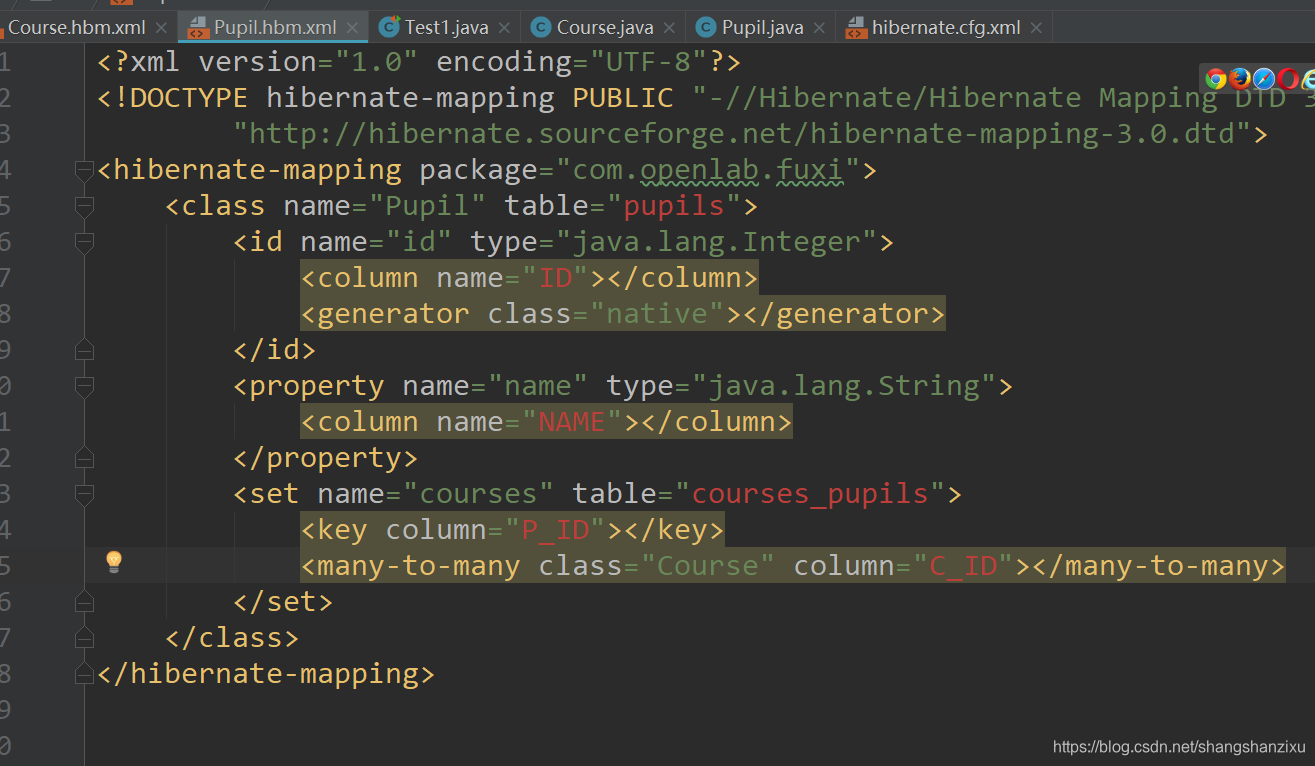Place cursor on "P_ID" key column value
Viewport: 1315px width, 766px height.
click(x=556, y=530)
